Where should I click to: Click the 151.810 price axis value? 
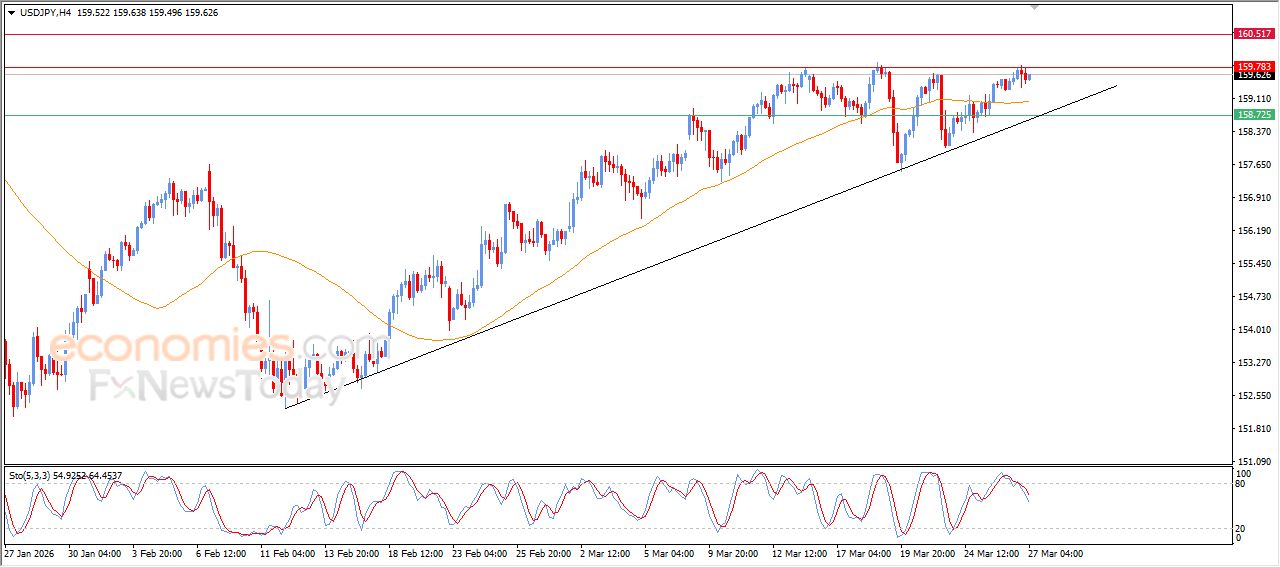[1253, 429]
